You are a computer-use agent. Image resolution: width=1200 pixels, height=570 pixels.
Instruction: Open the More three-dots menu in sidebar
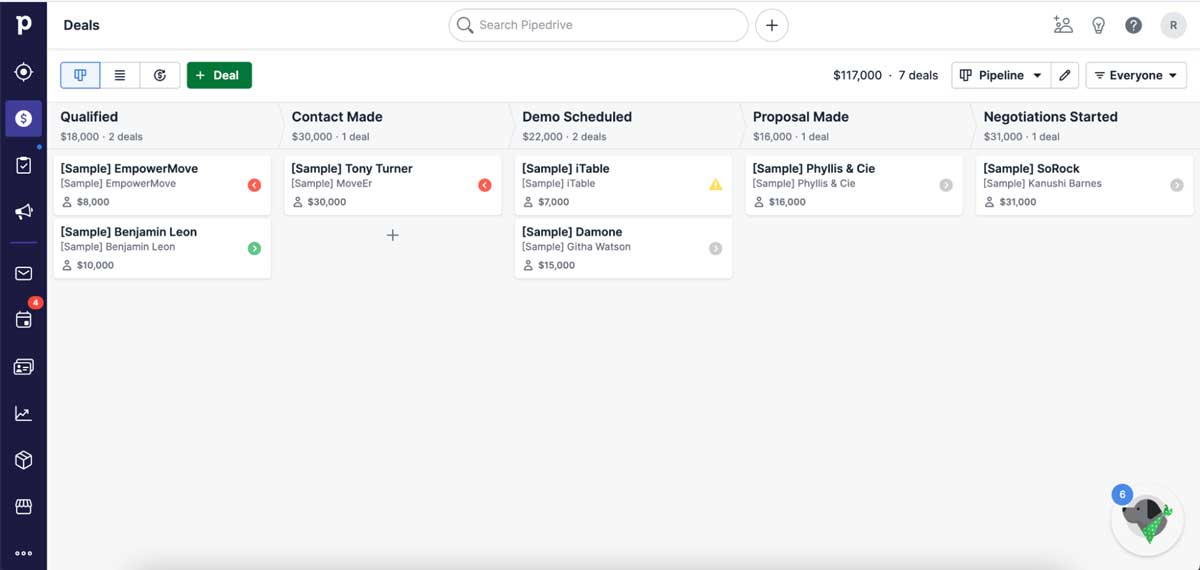click(23, 553)
